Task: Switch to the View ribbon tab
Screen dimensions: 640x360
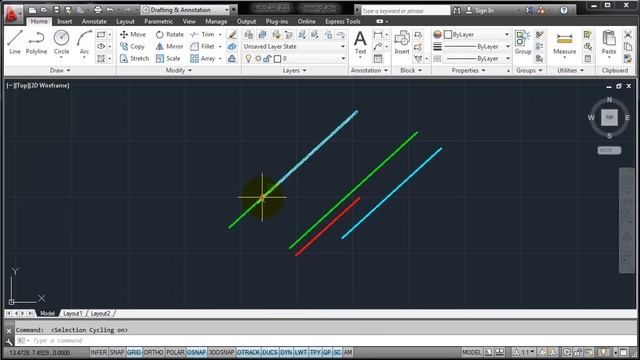Action: [189, 21]
